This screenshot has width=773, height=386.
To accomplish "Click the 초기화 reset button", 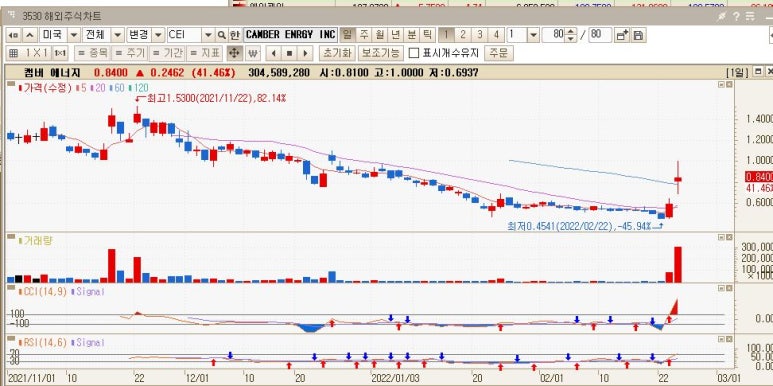I will click(x=337, y=53).
